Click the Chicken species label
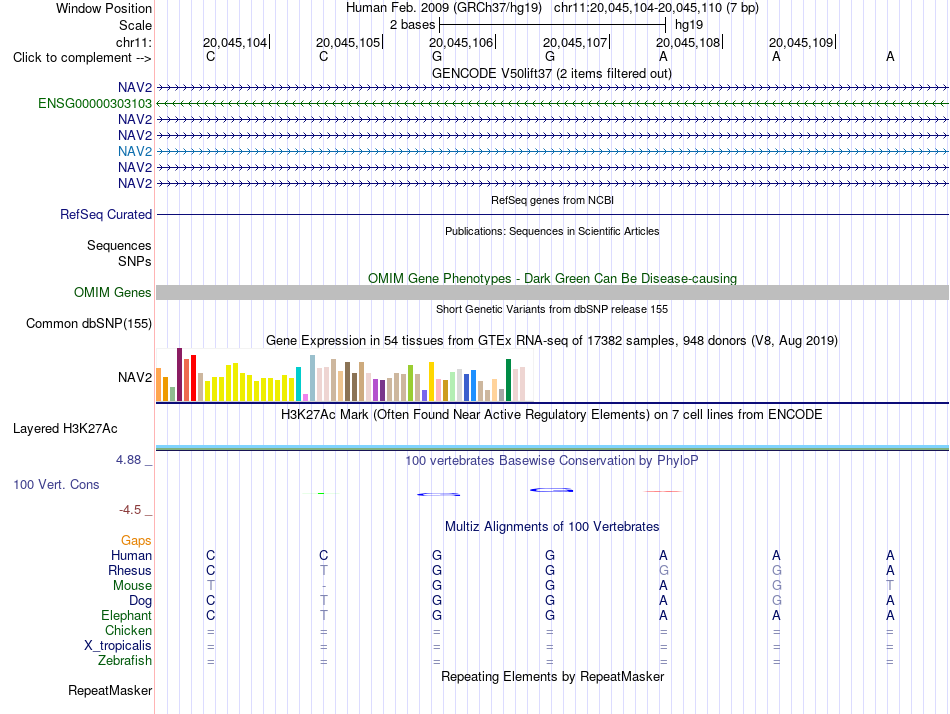 click(128, 631)
